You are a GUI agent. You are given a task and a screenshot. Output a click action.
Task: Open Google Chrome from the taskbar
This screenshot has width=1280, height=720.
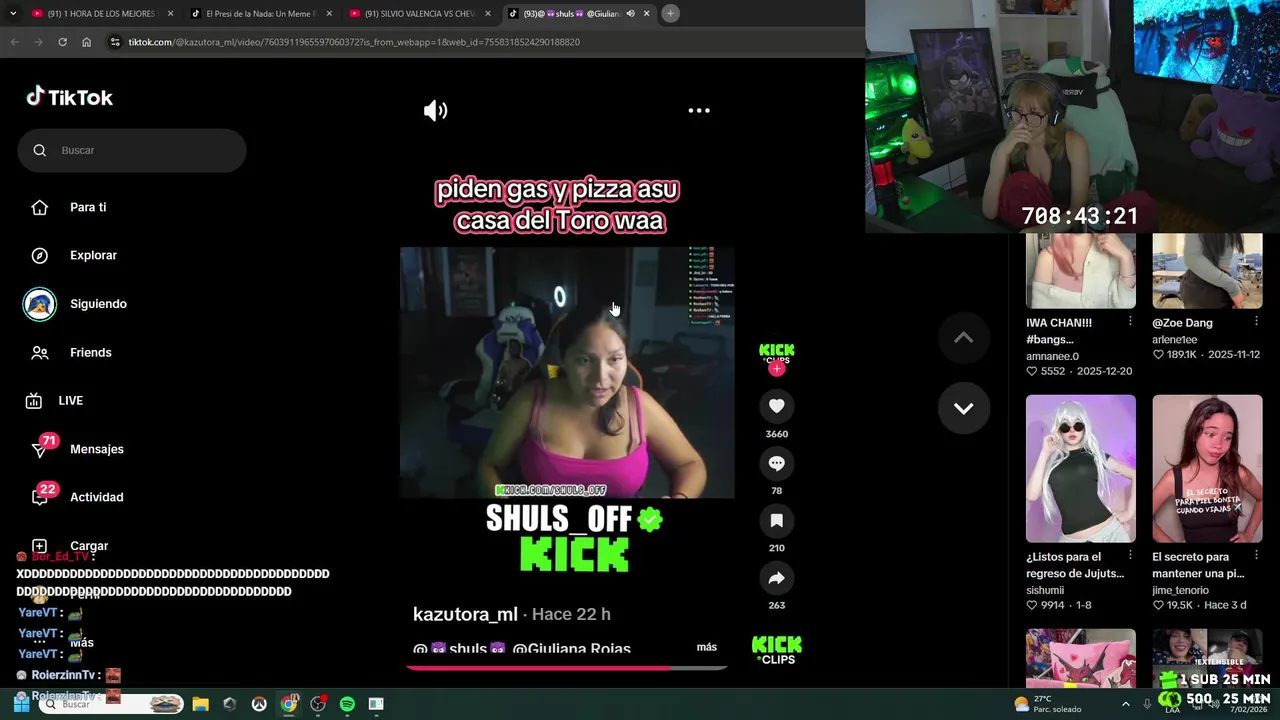coord(288,704)
